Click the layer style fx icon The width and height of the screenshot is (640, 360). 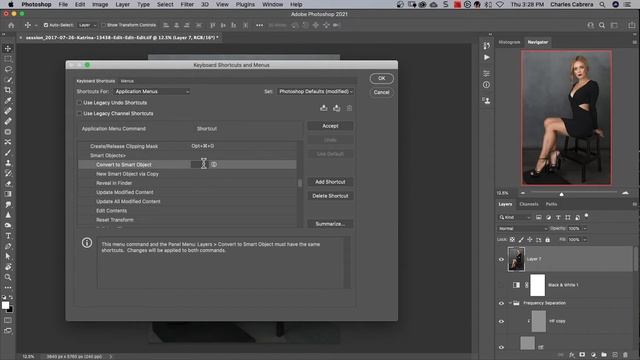[x=572, y=355]
